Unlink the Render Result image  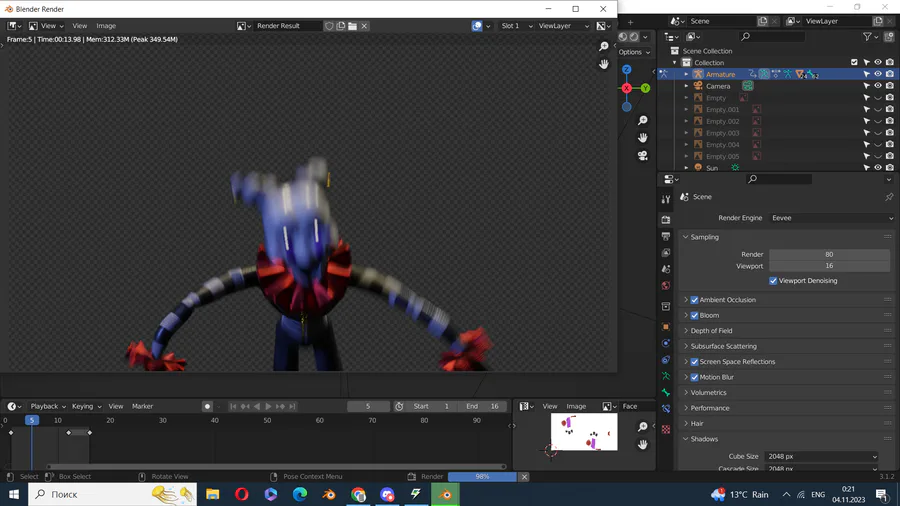coord(364,26)
